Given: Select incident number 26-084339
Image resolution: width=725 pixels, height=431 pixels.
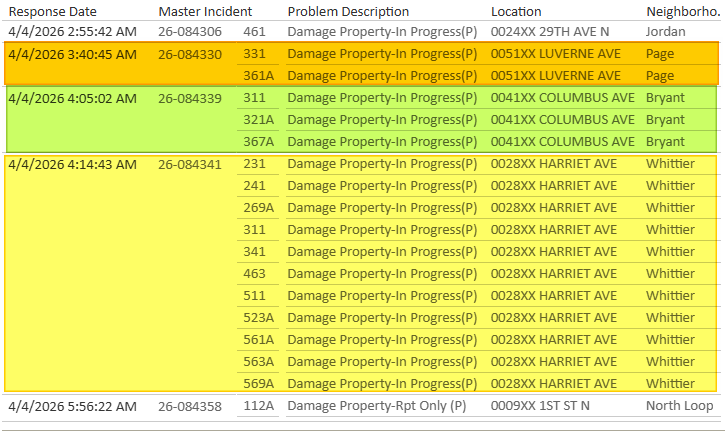Looking at the screenshot, I should [190, 98].
